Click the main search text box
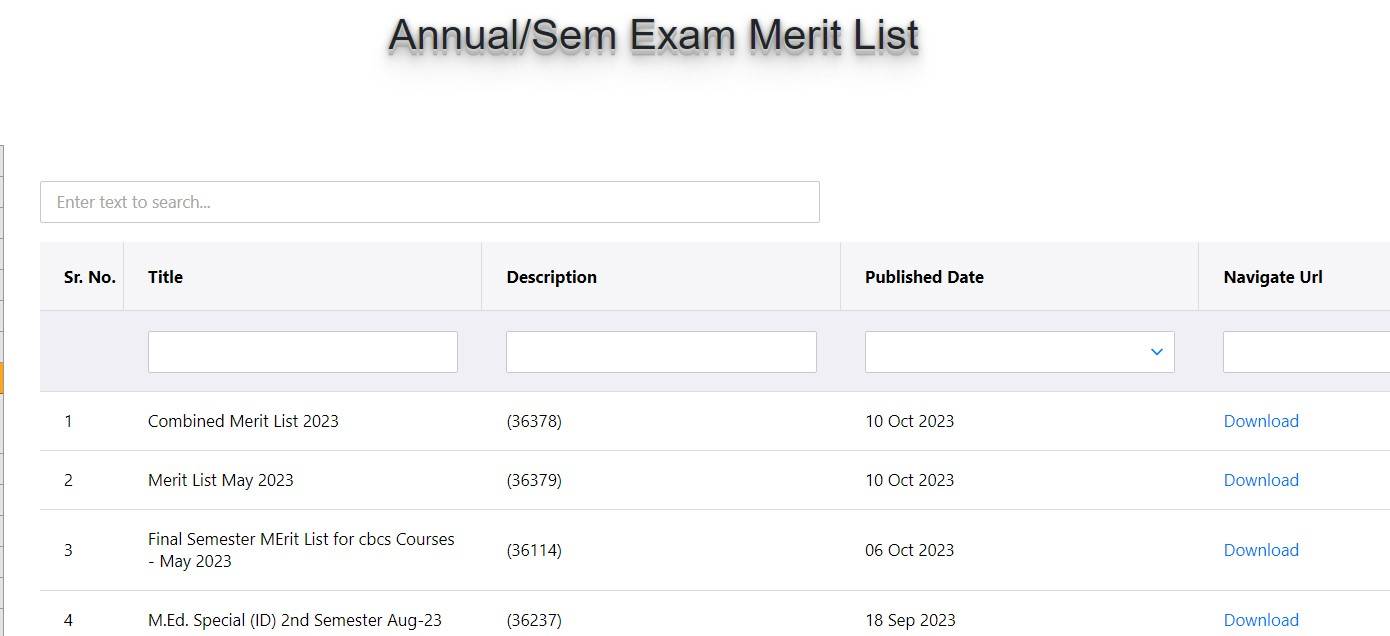The image size is (1390, 636). pyautogui.click(x=429, y=202)
